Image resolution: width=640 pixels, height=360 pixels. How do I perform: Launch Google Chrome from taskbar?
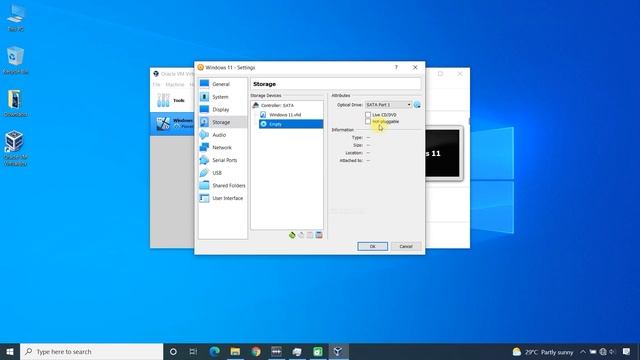[256, 351]
